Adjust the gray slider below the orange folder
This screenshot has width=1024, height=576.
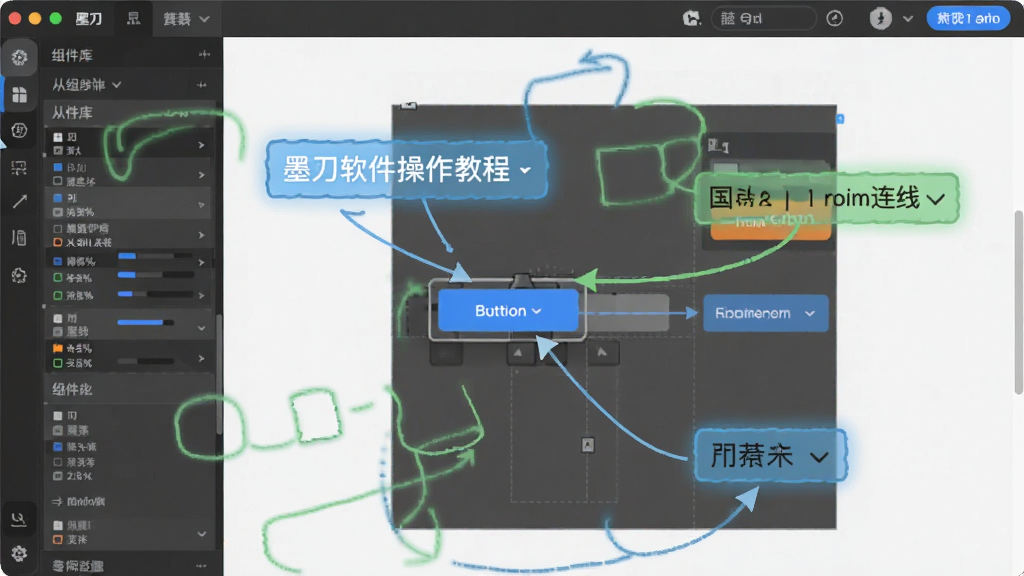point(146,360)
